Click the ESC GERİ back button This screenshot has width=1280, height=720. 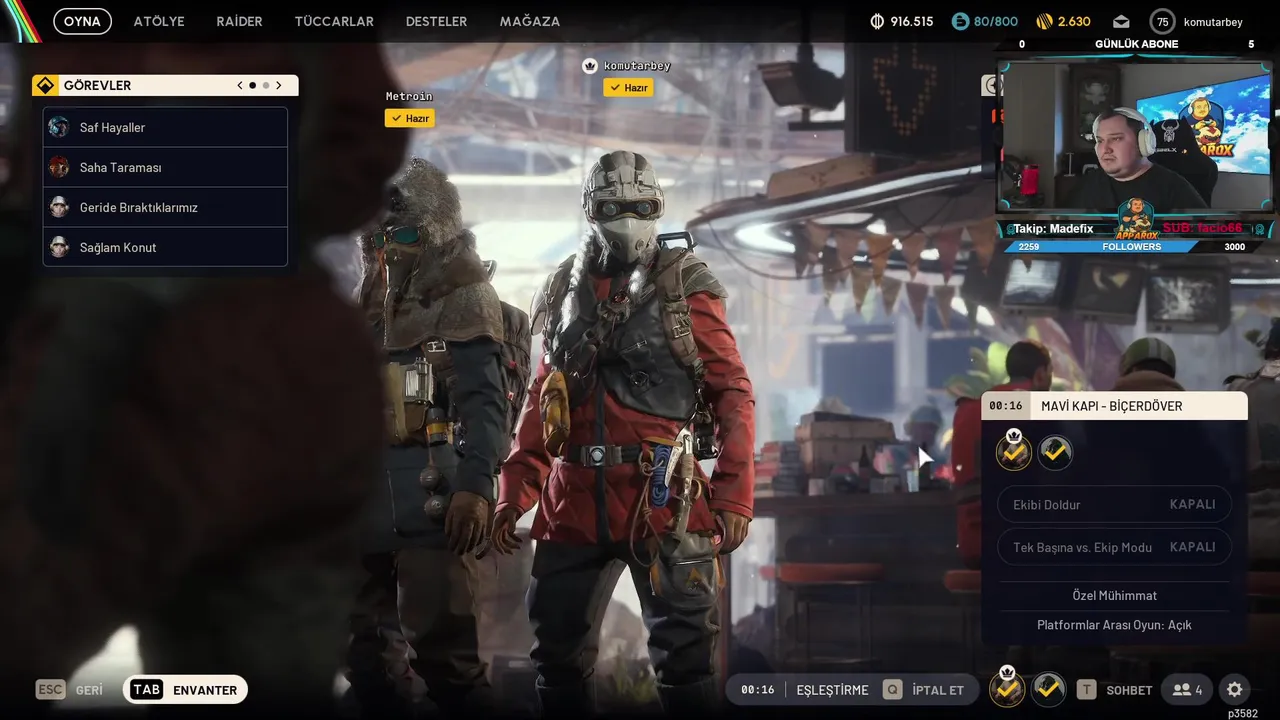coord(70,690)
